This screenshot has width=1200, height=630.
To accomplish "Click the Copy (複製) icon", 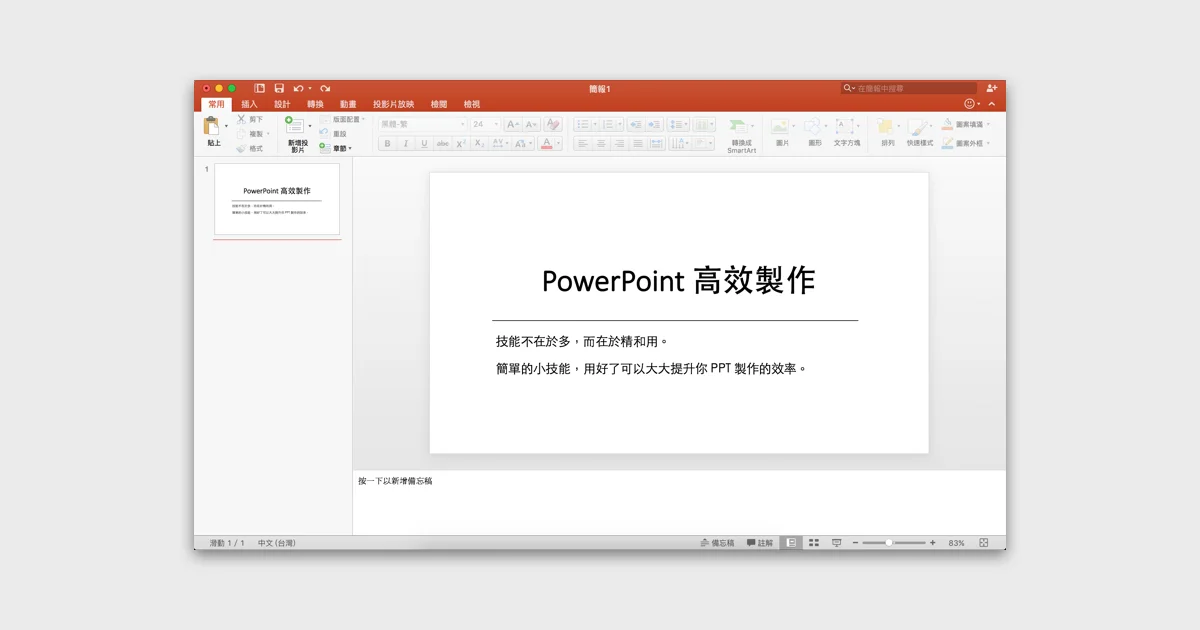I will [x=241, y=134].
